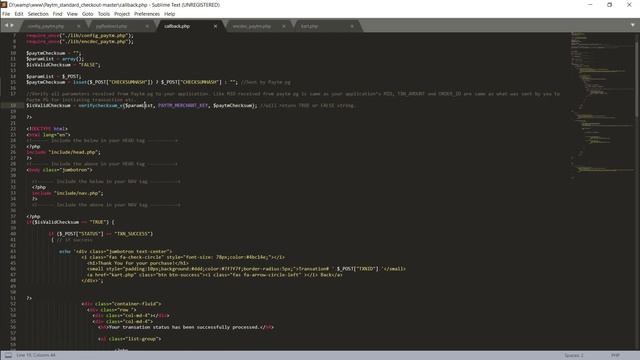
Task: Click the require_once config_paytm.php line
Action: click(80, 36)
